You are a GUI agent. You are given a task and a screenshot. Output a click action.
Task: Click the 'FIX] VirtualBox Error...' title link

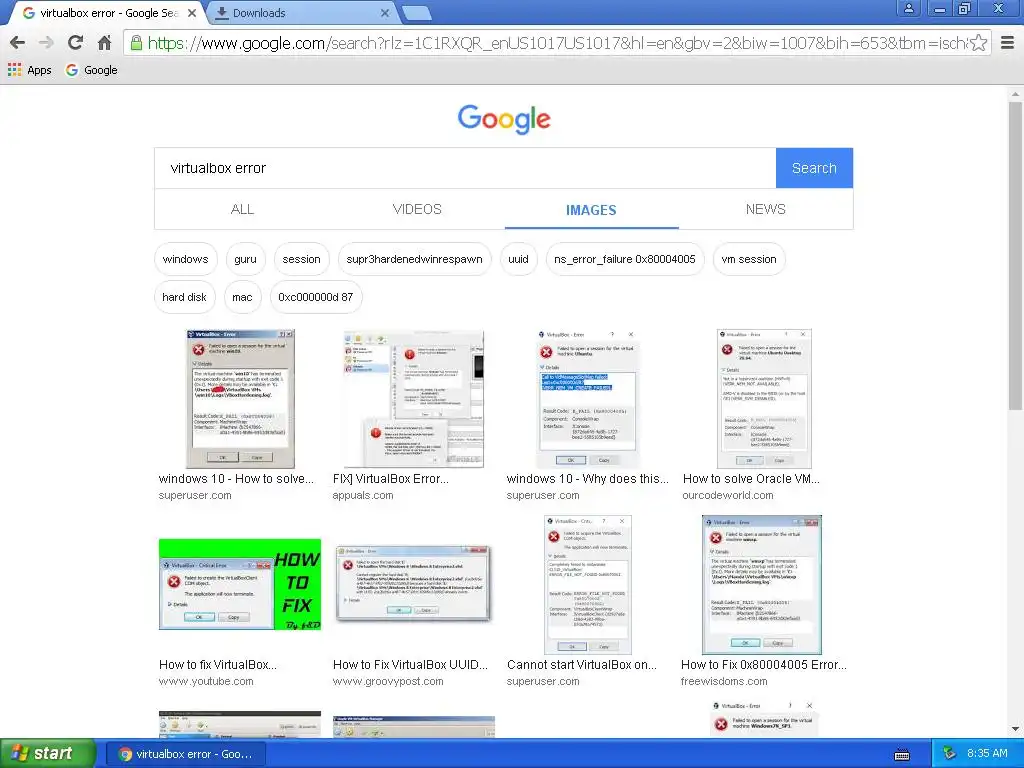(391, 479)
